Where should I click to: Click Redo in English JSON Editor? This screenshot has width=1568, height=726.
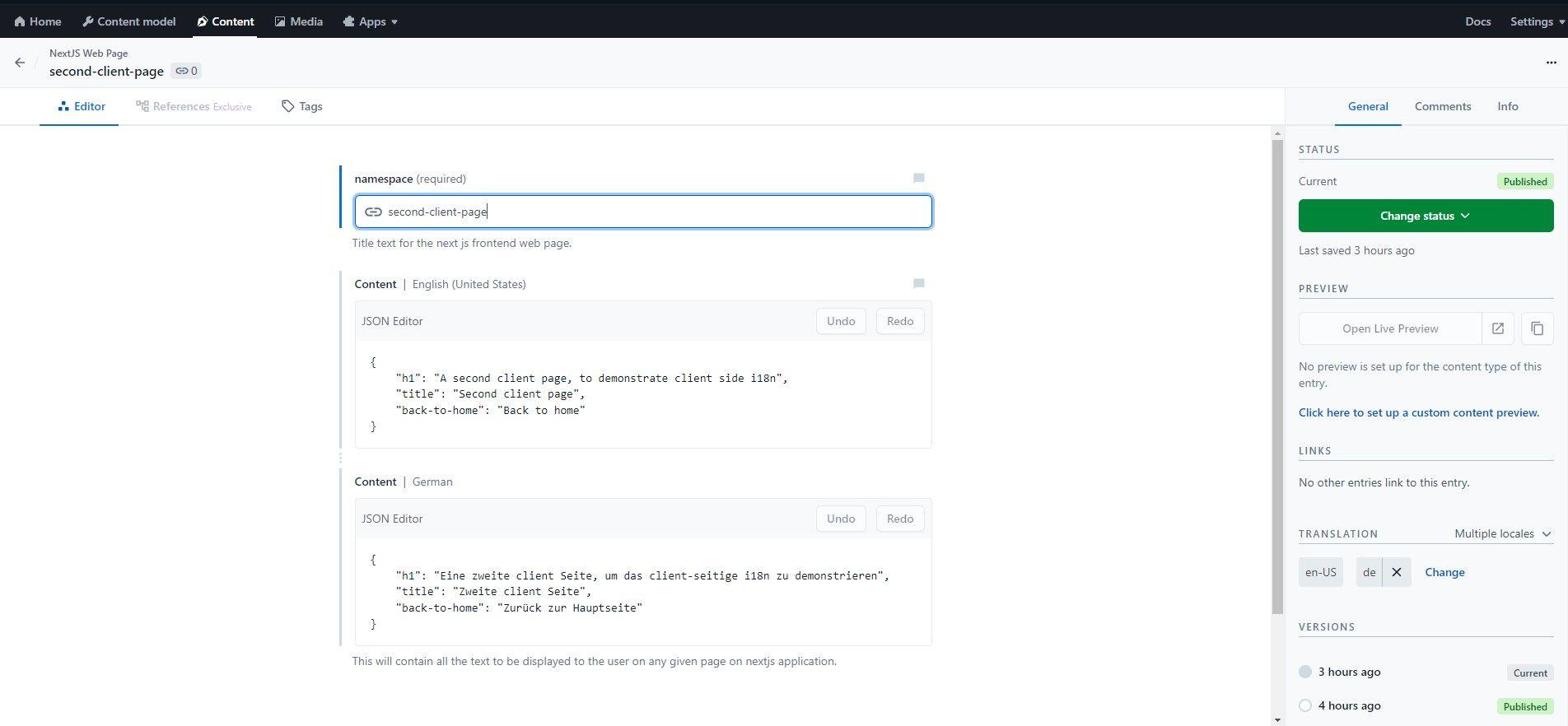click(899, 321)
